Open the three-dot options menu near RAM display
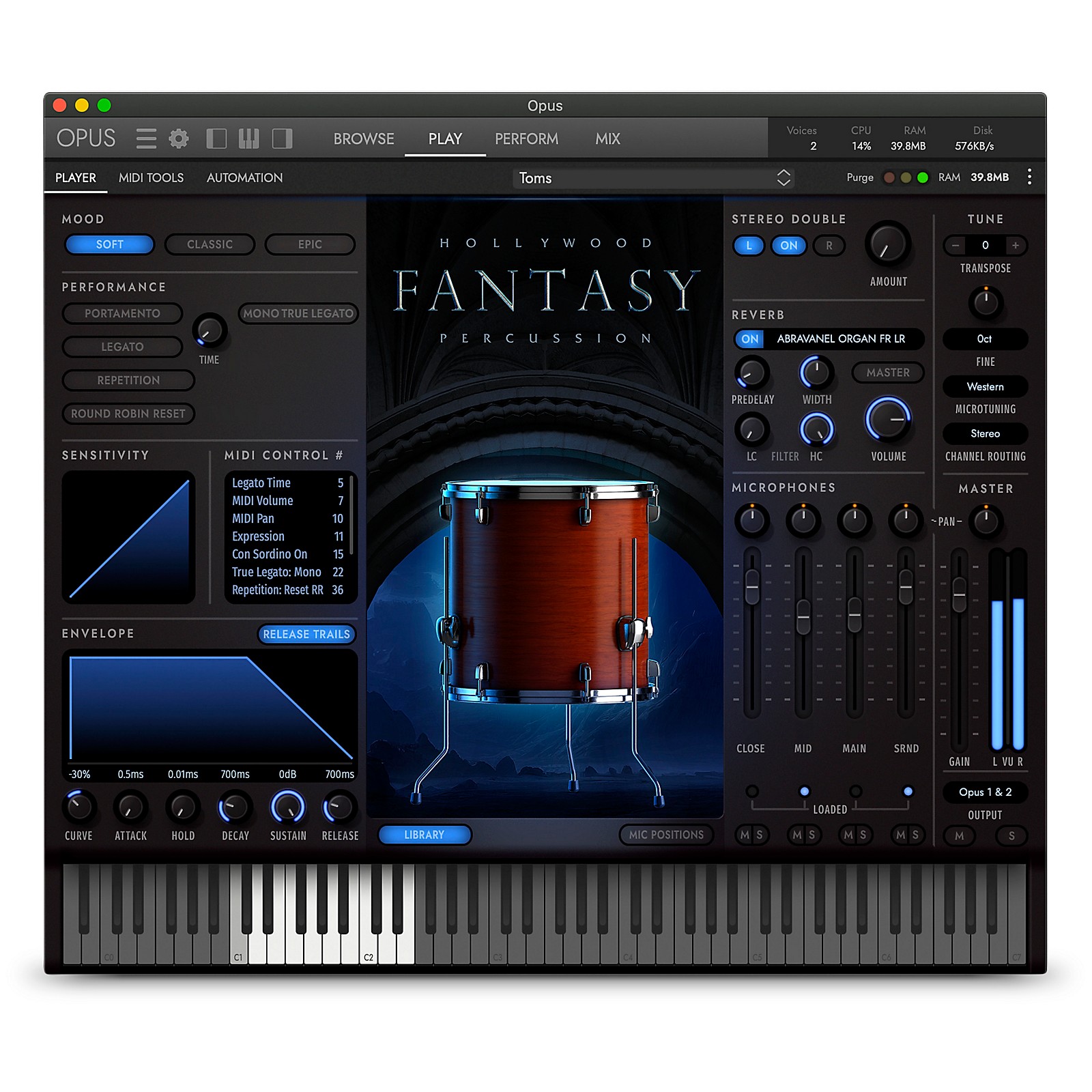Viewport: 1092px width, 1092px height. pos(1031,177)
